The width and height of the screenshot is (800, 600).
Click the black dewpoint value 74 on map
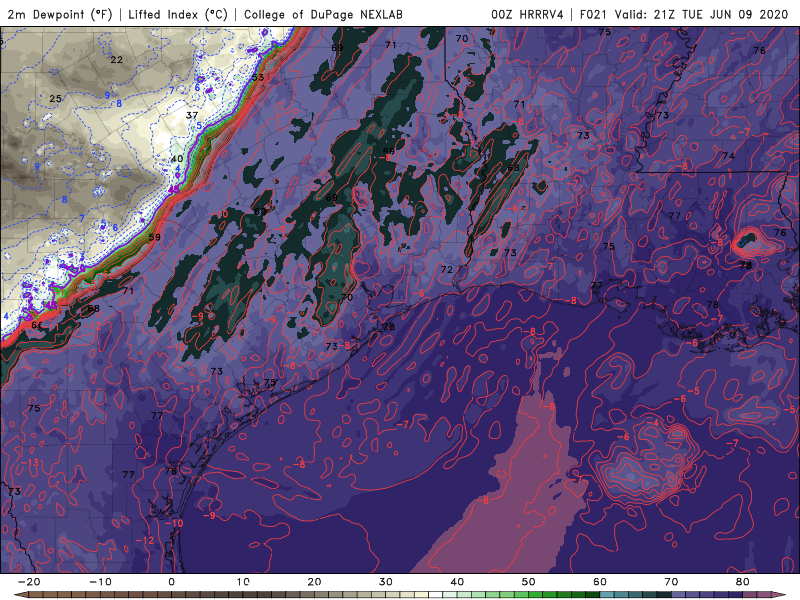coord(729,156)
